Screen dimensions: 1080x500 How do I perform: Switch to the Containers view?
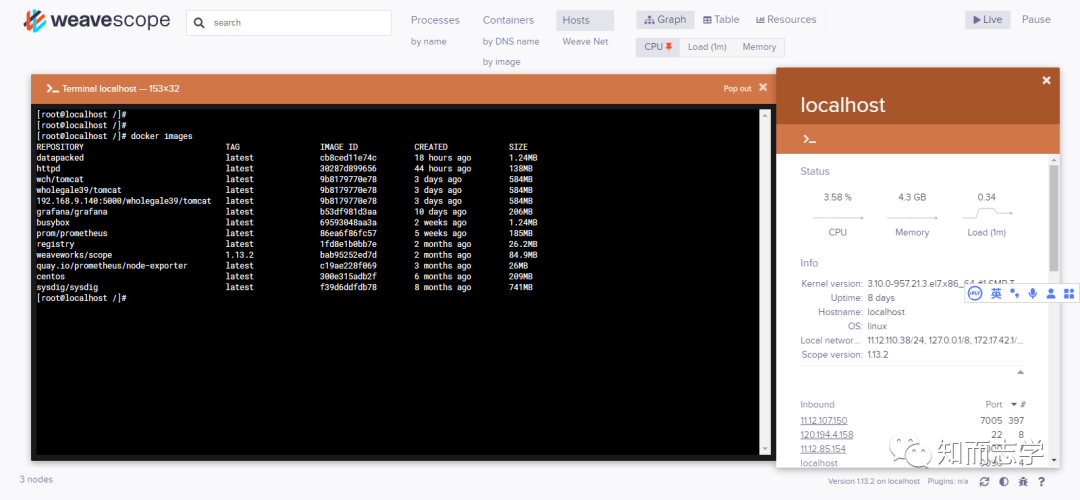click(508, 20)
